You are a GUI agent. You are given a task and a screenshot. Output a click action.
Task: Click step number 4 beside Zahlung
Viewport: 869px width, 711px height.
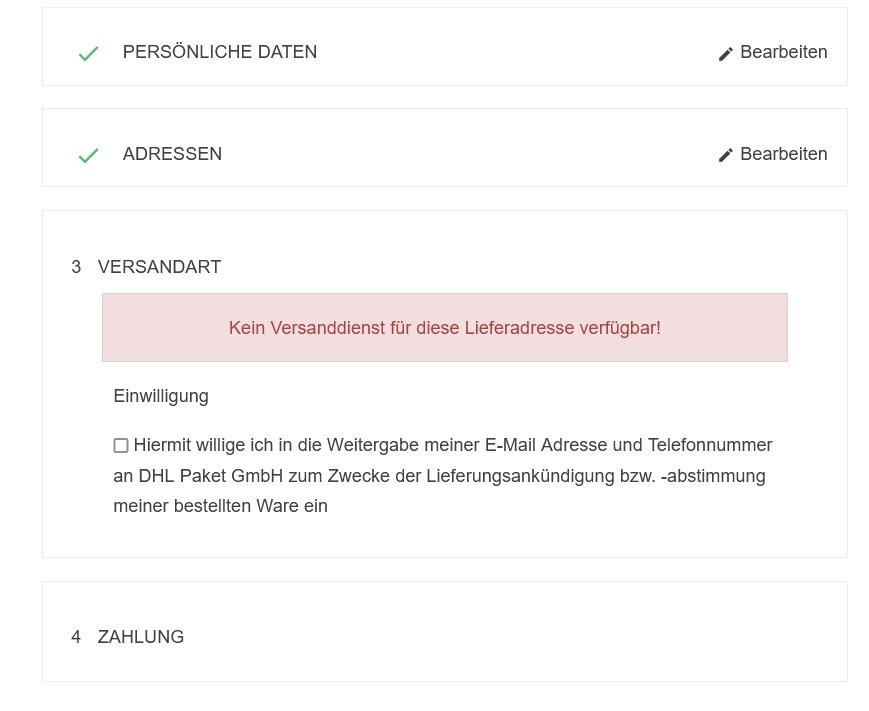[76, 637]
